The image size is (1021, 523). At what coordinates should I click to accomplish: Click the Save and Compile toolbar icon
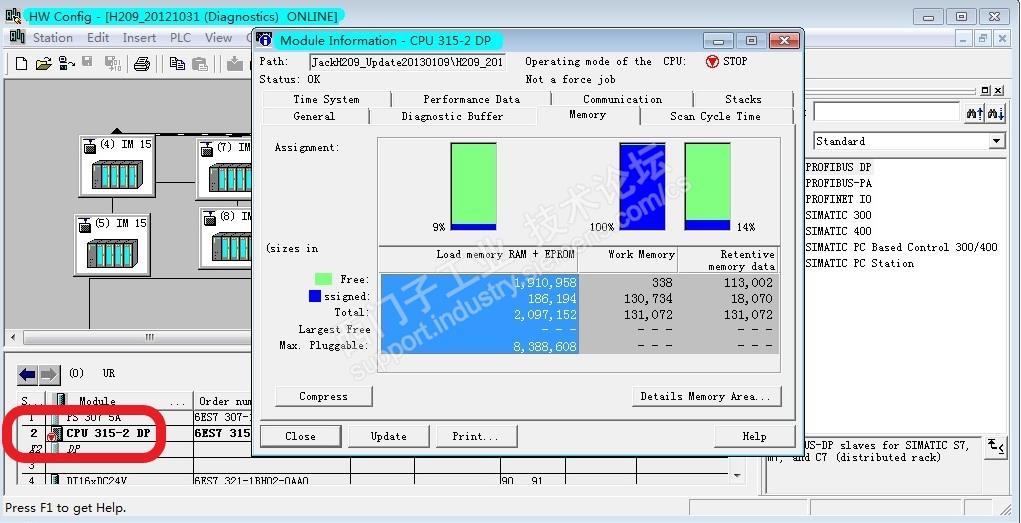pyautogui.click(x=113, y=63)
